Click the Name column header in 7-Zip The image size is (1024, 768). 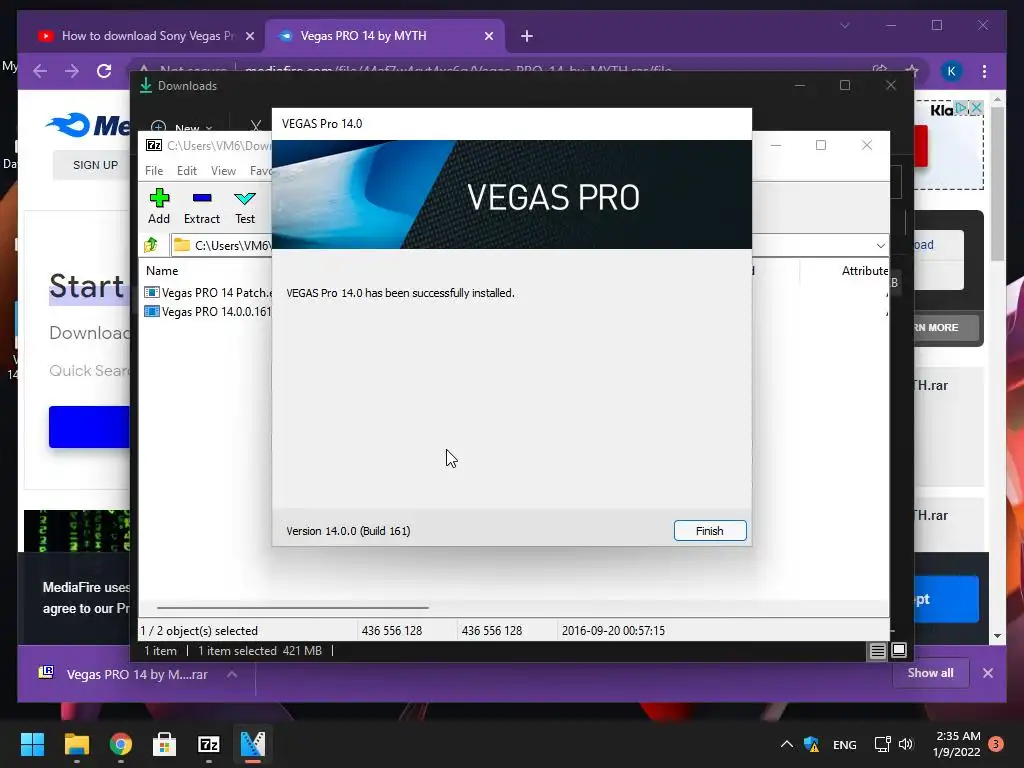coord(162,270)
